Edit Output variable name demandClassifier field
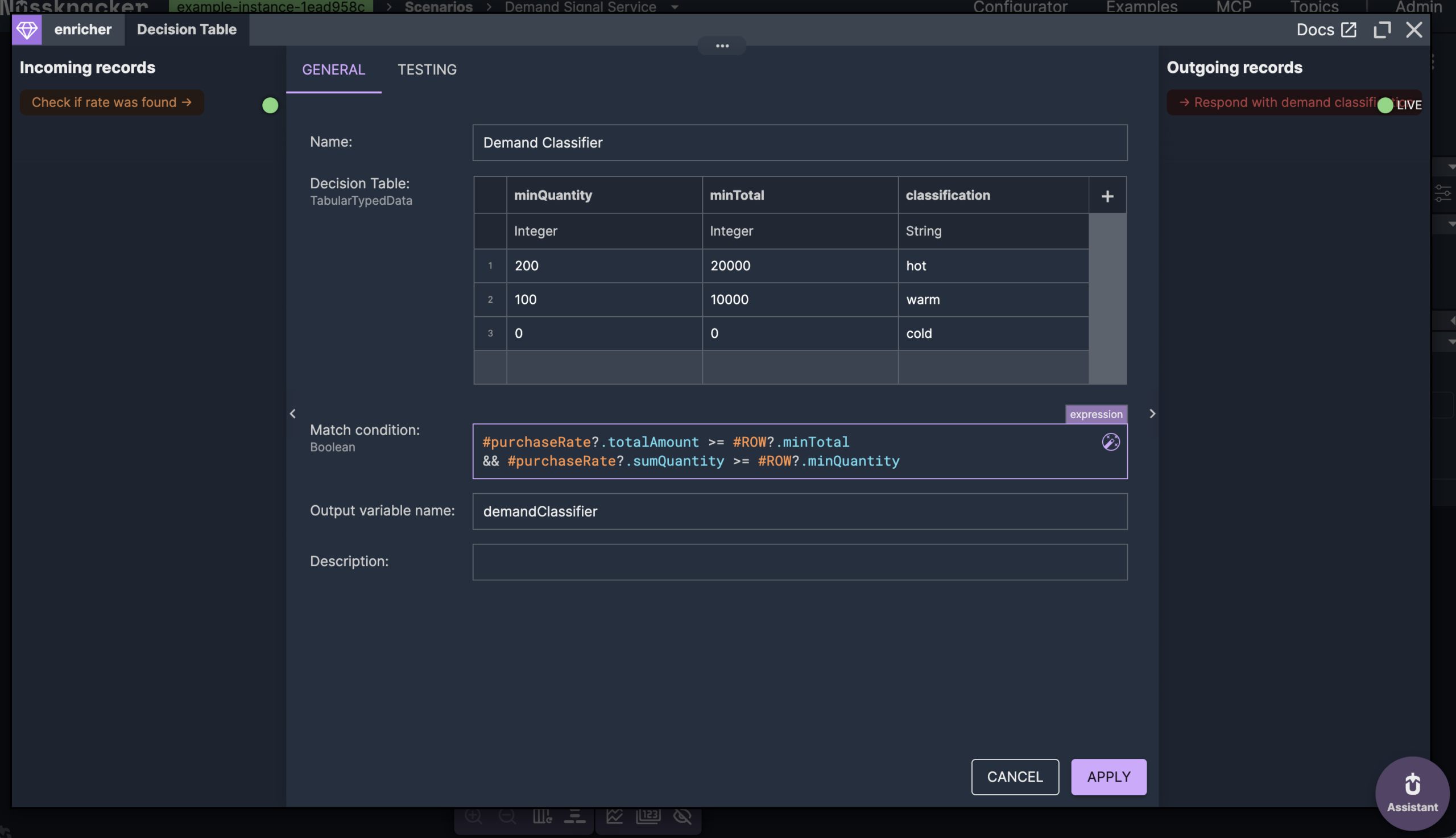Image resolution: width=1456 pixels, height=838 pixels. click(x=800, y=511)
